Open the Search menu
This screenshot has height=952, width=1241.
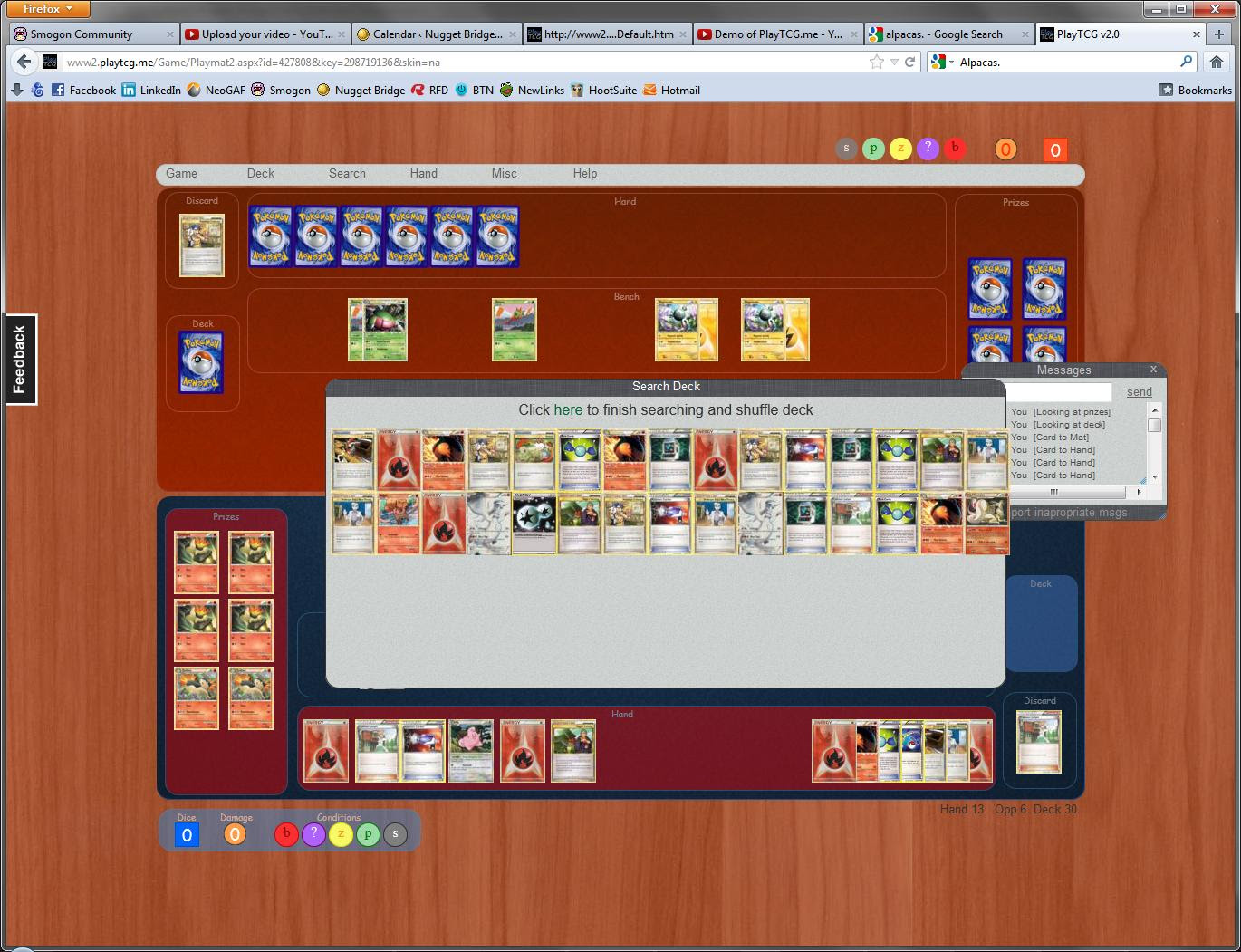[x=347, y=173]
